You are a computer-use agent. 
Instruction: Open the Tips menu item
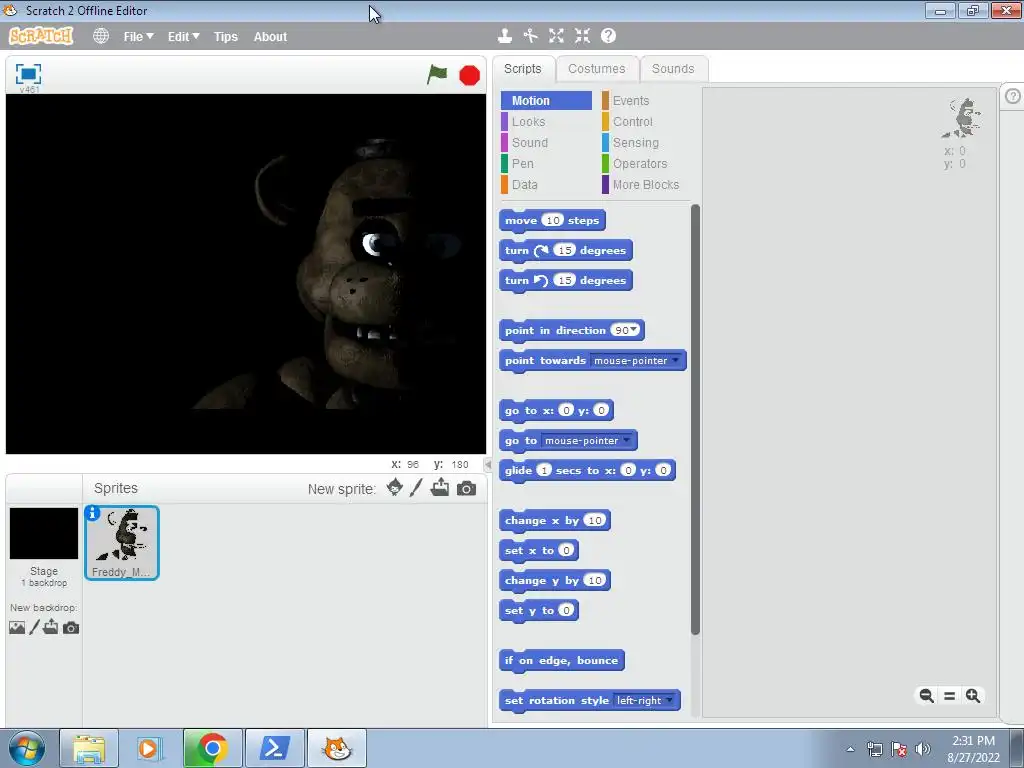pyautogui.click(x=226, y=37)
